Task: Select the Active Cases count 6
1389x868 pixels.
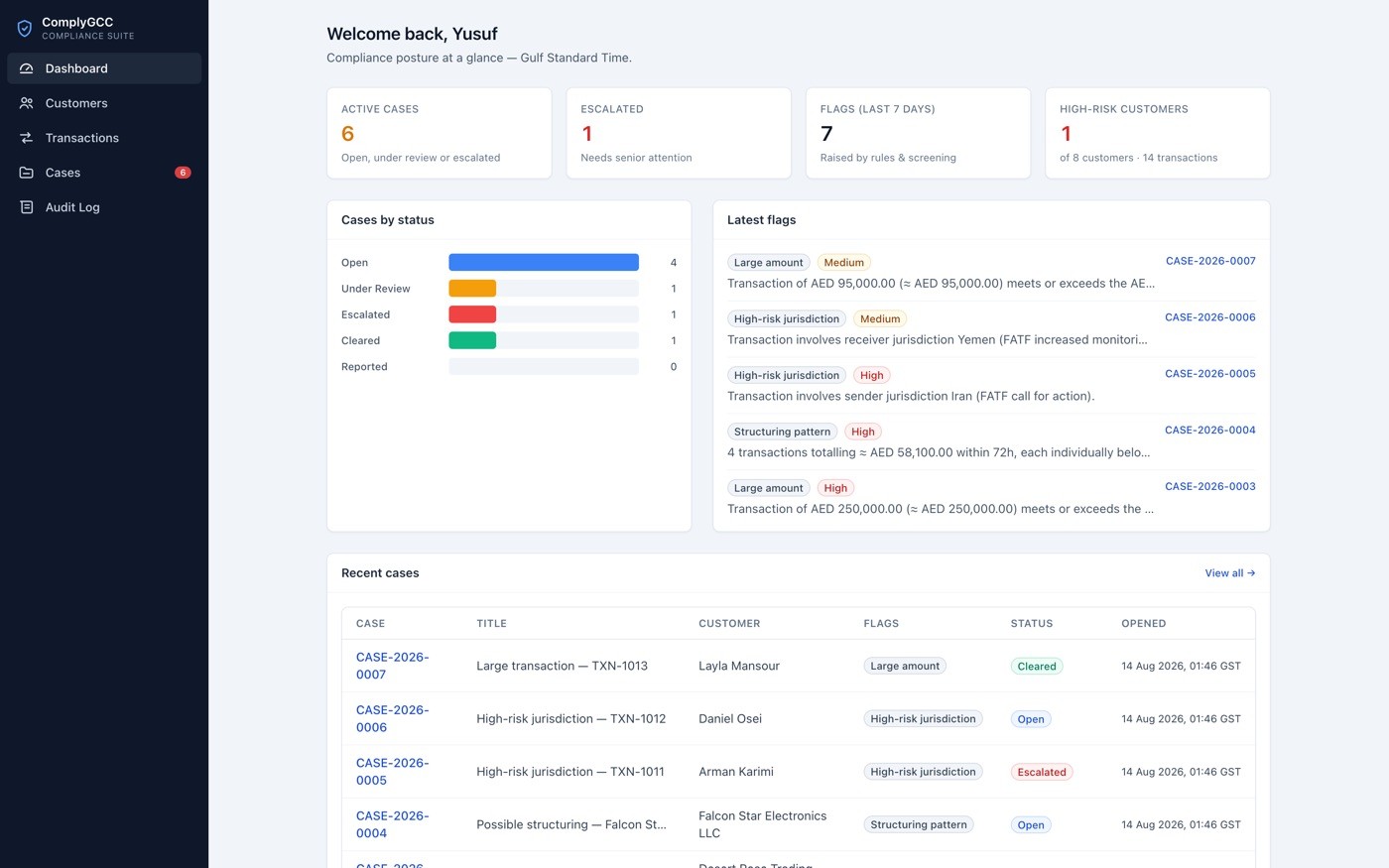Action: pyautogui.click(x=348, y=134)
